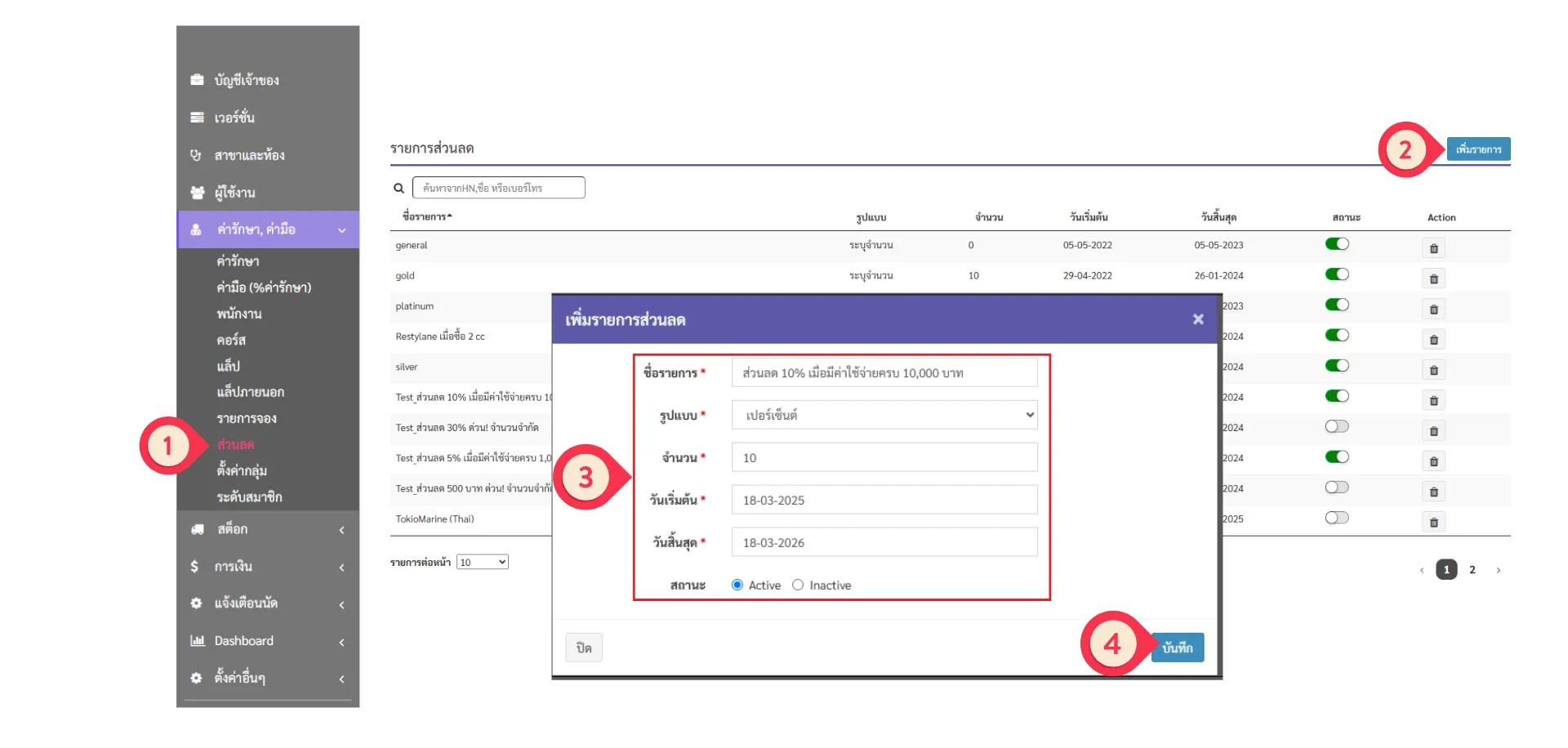This screenshot has height=748, width=1568.
Task: Open the rows-per-page dropdown
Action: 483,563
